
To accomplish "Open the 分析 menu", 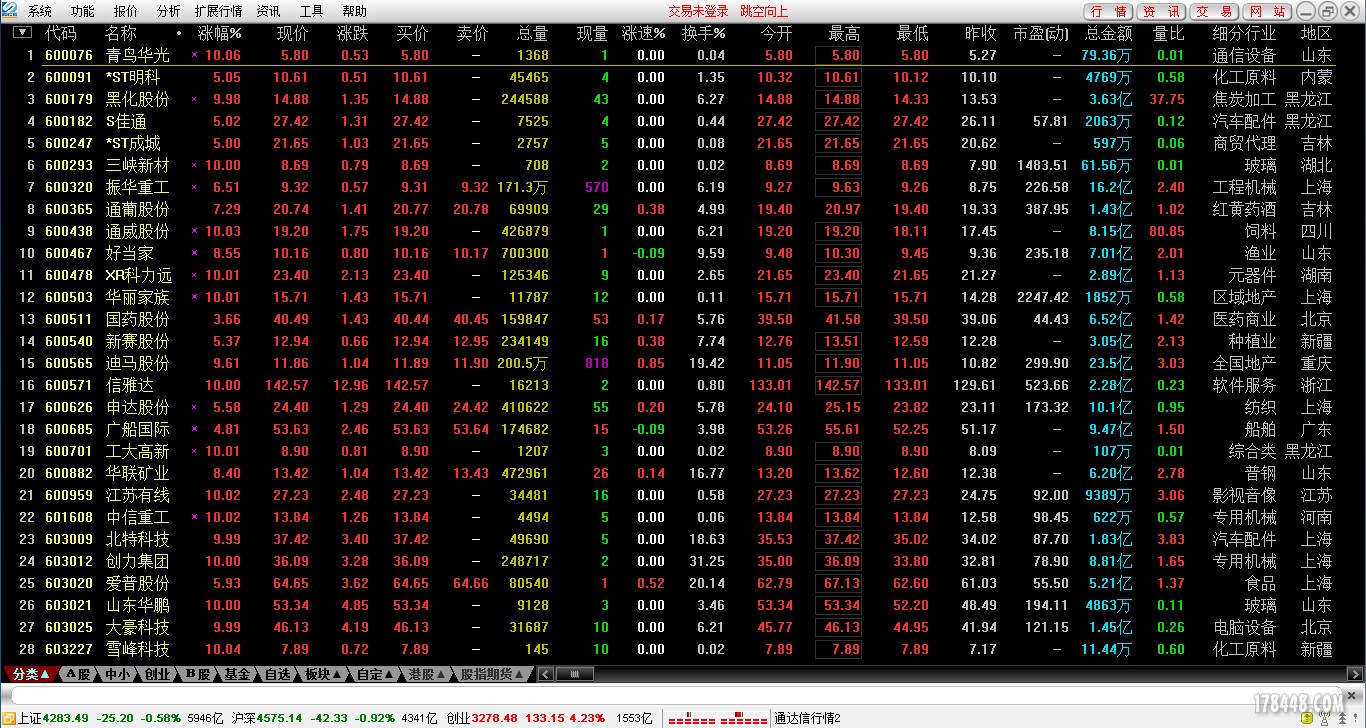I will coord(169,11).
